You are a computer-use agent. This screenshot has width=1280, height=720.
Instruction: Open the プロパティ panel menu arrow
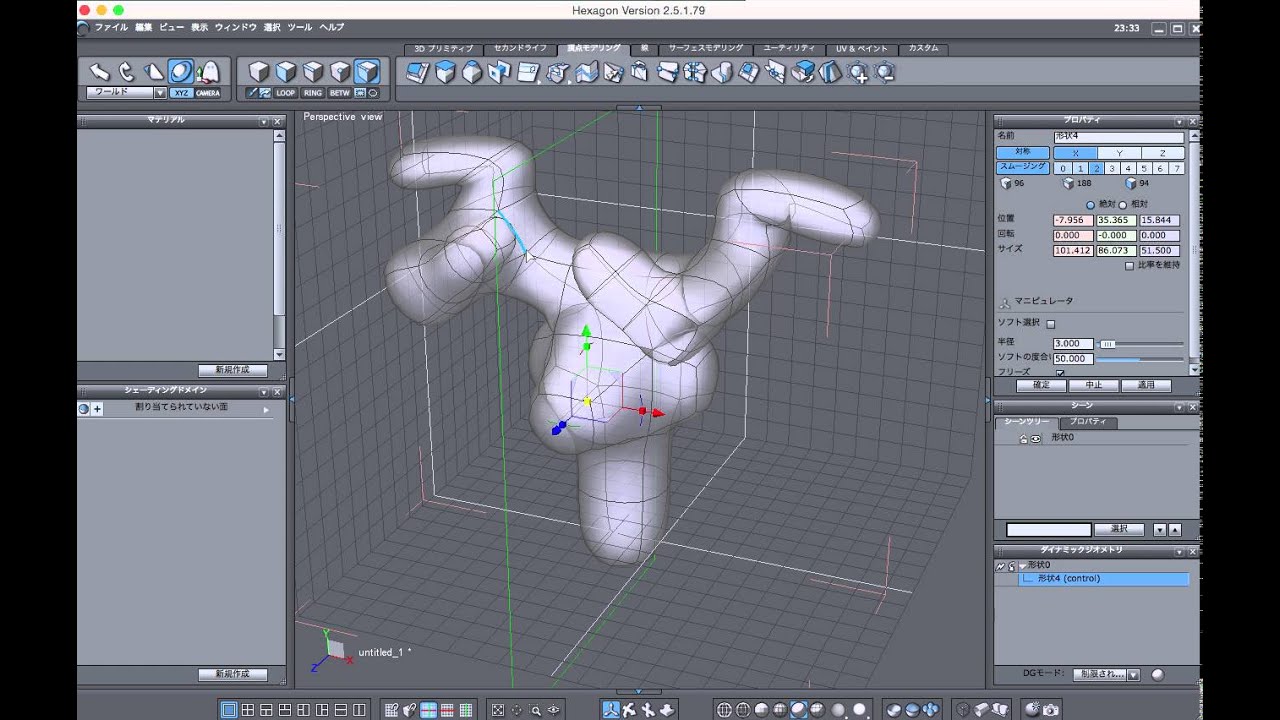1178,121
